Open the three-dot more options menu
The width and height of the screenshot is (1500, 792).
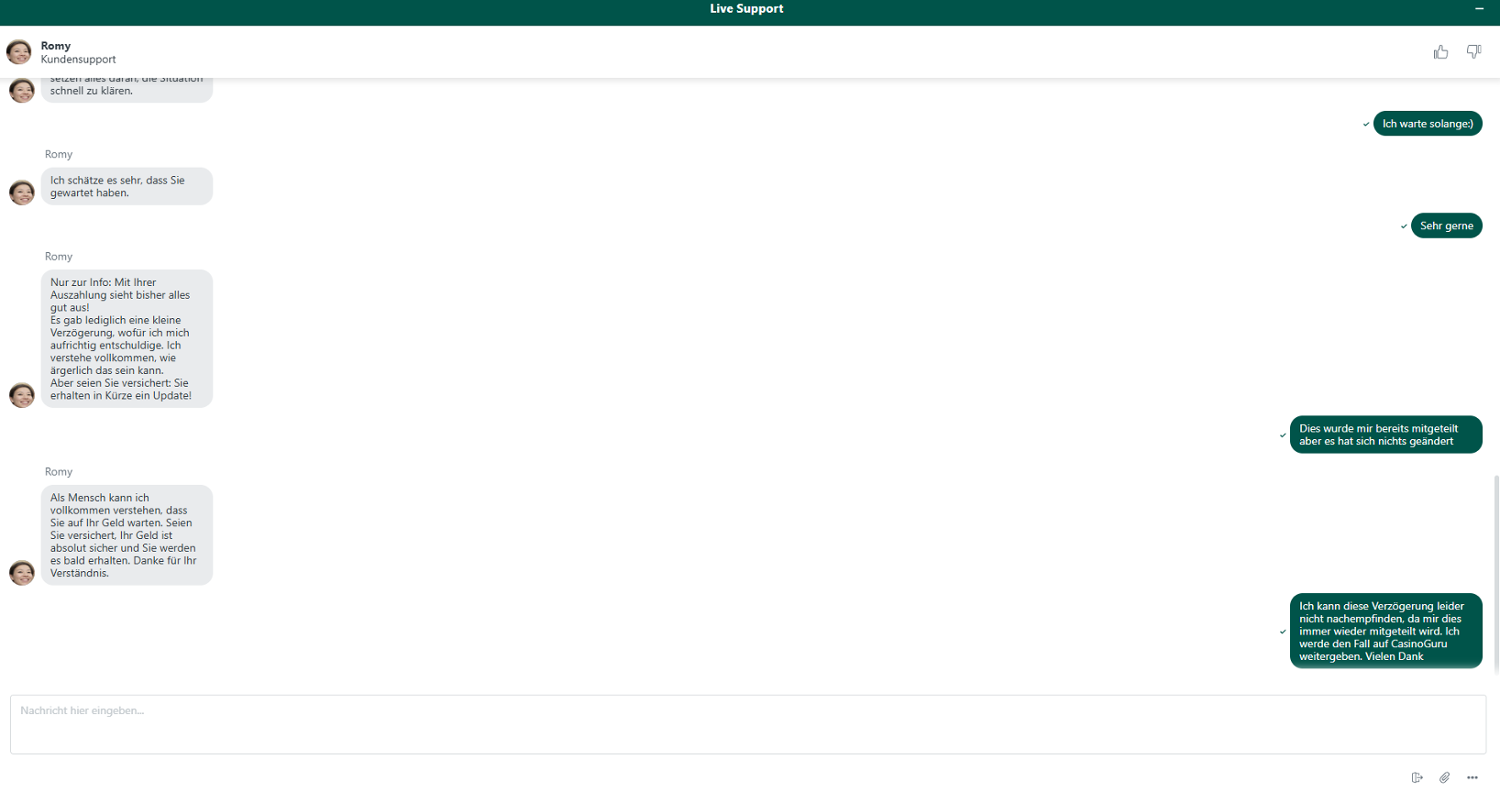[1472, 777]
